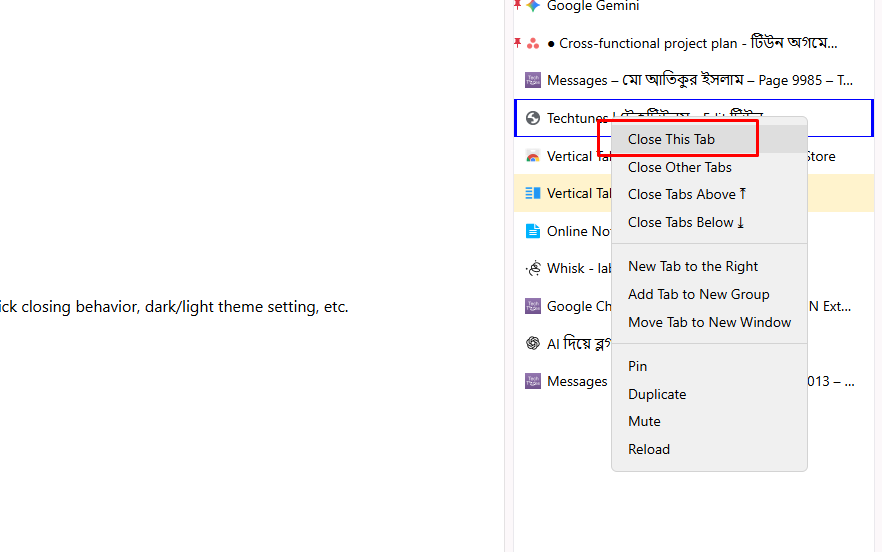
Task: Click the Whisk favicon
Action: tap(533, 268)
